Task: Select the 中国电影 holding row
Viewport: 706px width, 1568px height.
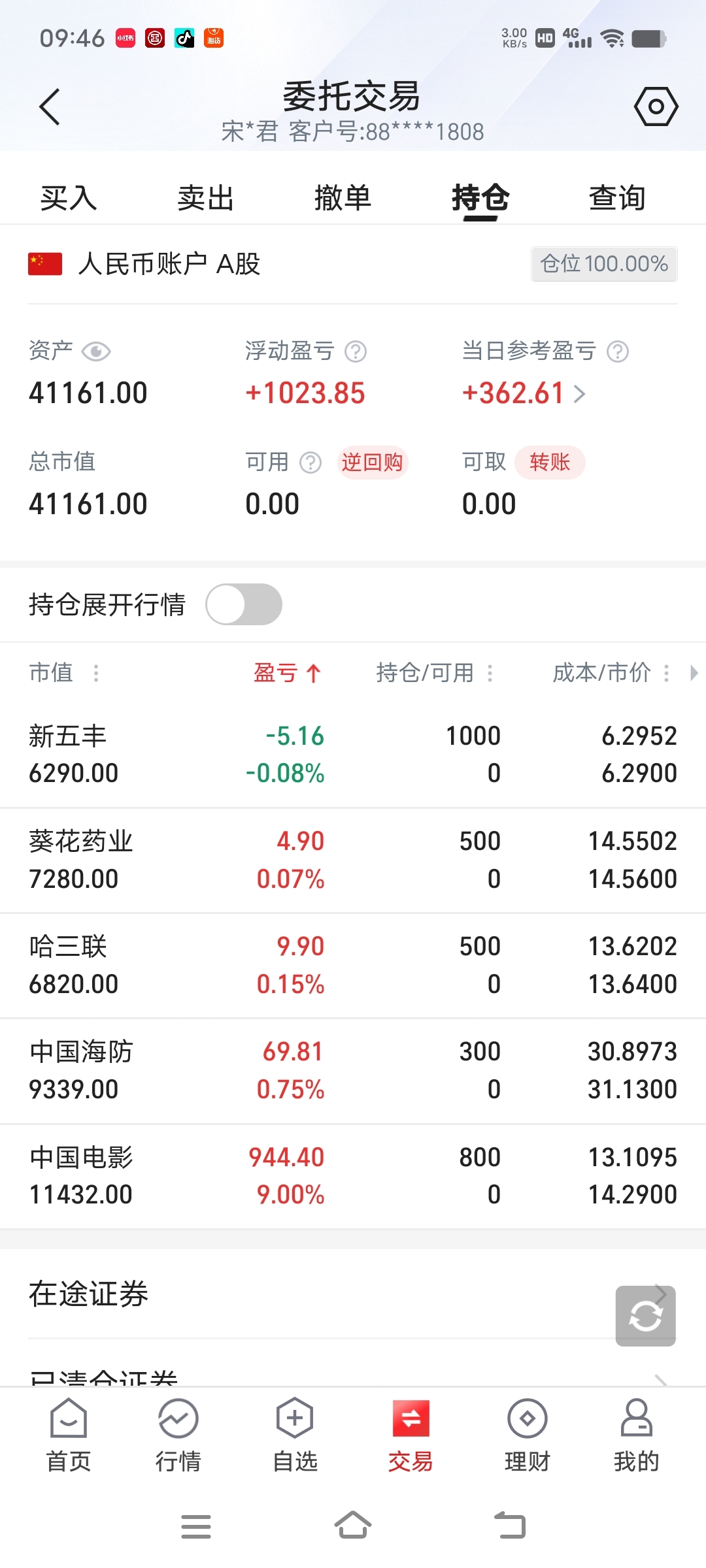Action: coord(353,1176)
